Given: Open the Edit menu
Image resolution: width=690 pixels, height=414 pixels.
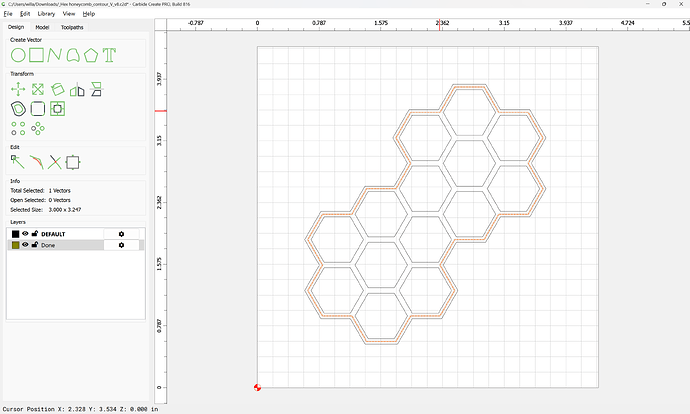Looking at the screenshot, I should [x=25, y=14].
